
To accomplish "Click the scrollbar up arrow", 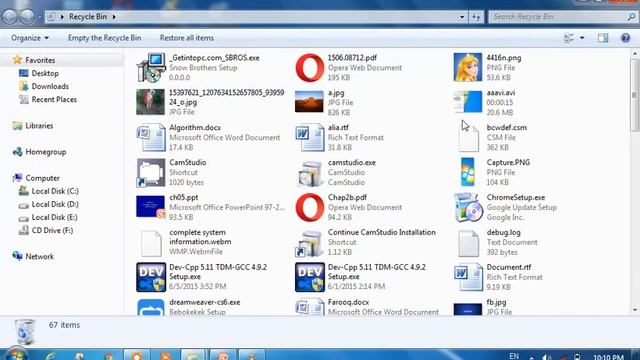I will (635, 53).
